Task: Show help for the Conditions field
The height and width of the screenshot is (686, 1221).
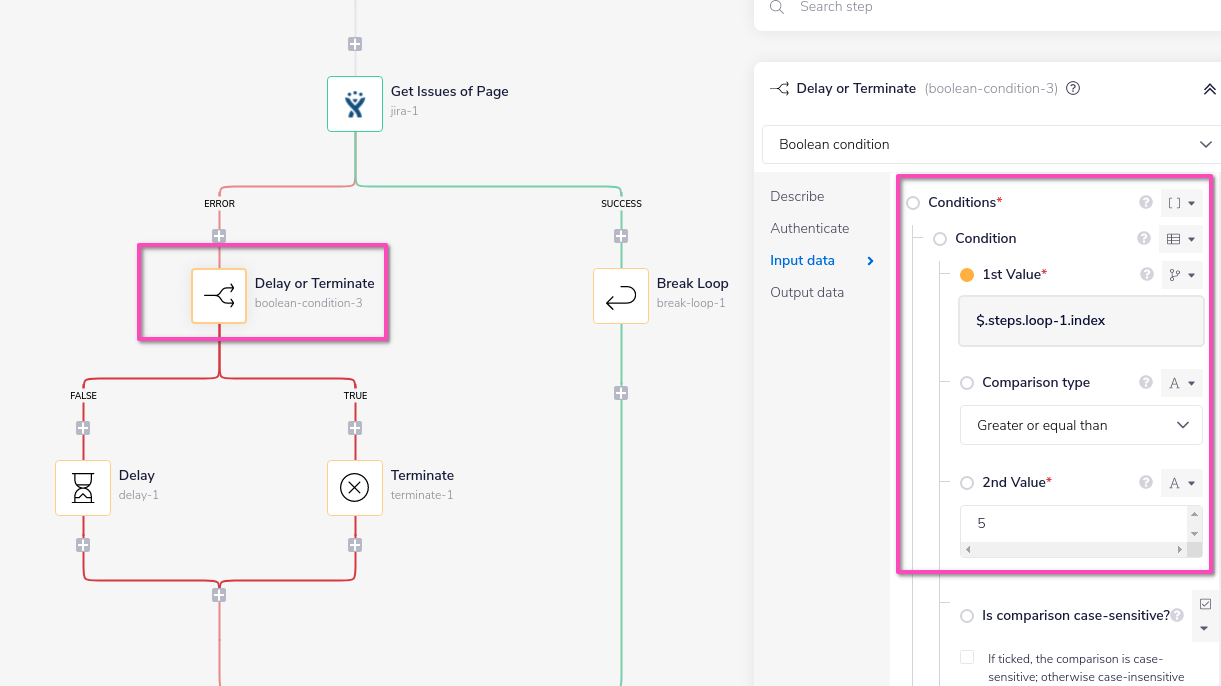Action: (1146, 202)
